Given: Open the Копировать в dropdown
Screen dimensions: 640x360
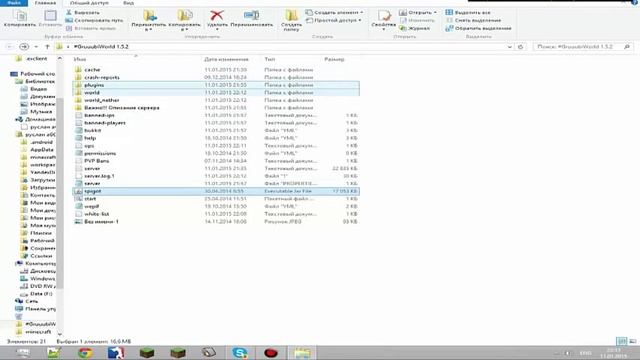Looking at the screenshot, I should pos(184,20).
